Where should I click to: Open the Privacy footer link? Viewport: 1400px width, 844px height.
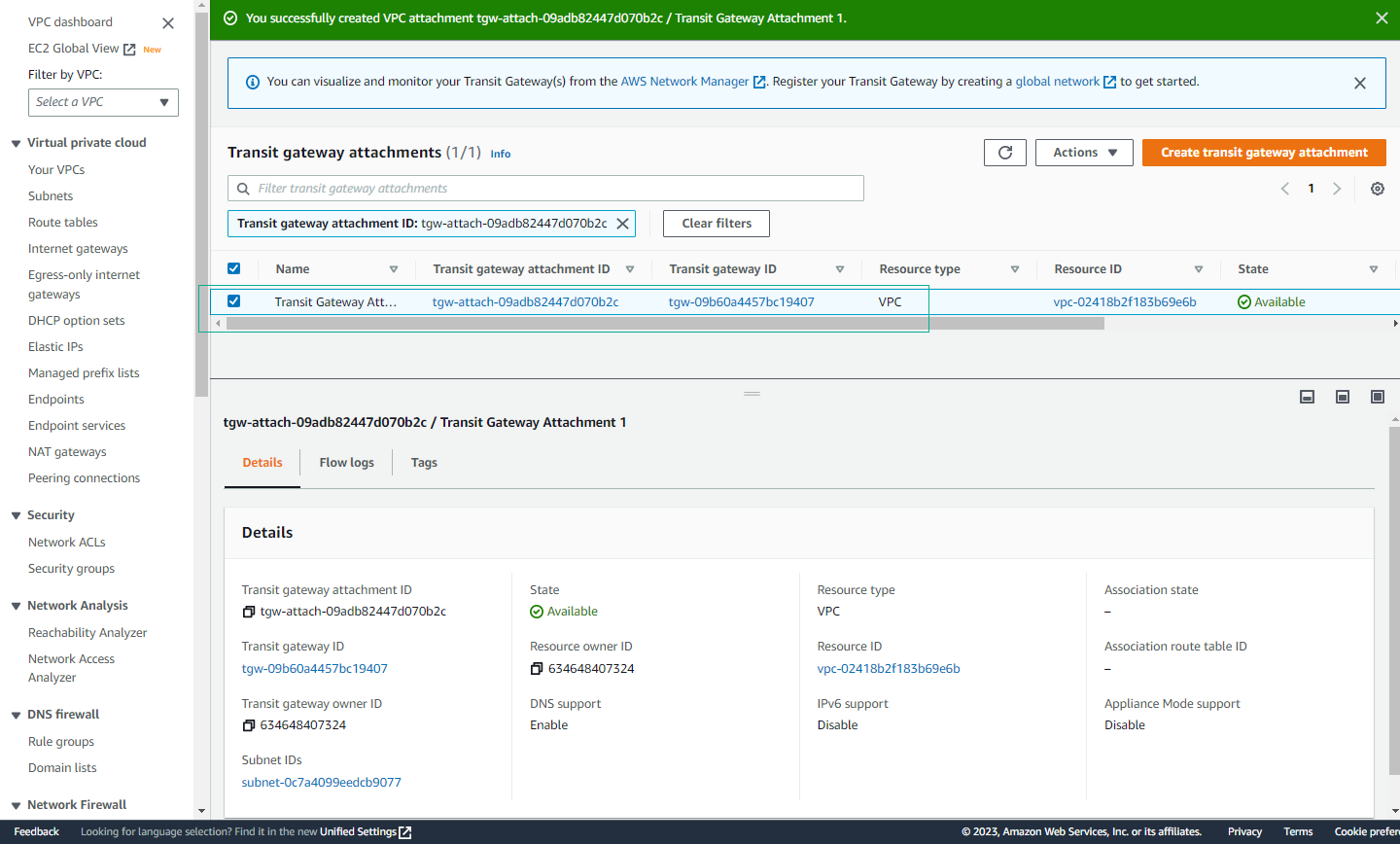1244,832
